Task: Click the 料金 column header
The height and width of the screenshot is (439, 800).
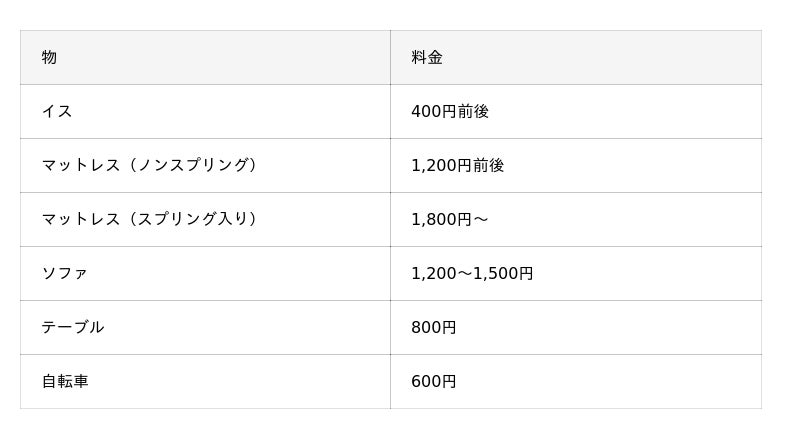Action: [x=427, y=58]
